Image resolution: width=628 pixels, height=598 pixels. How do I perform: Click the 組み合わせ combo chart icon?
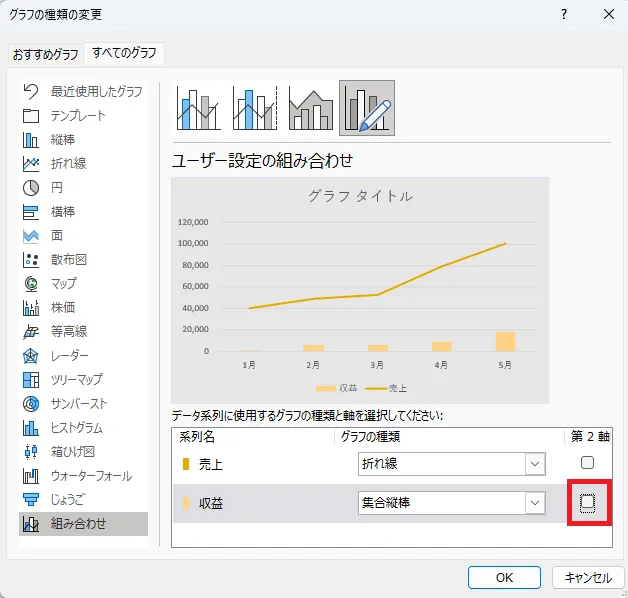point(31,524)
